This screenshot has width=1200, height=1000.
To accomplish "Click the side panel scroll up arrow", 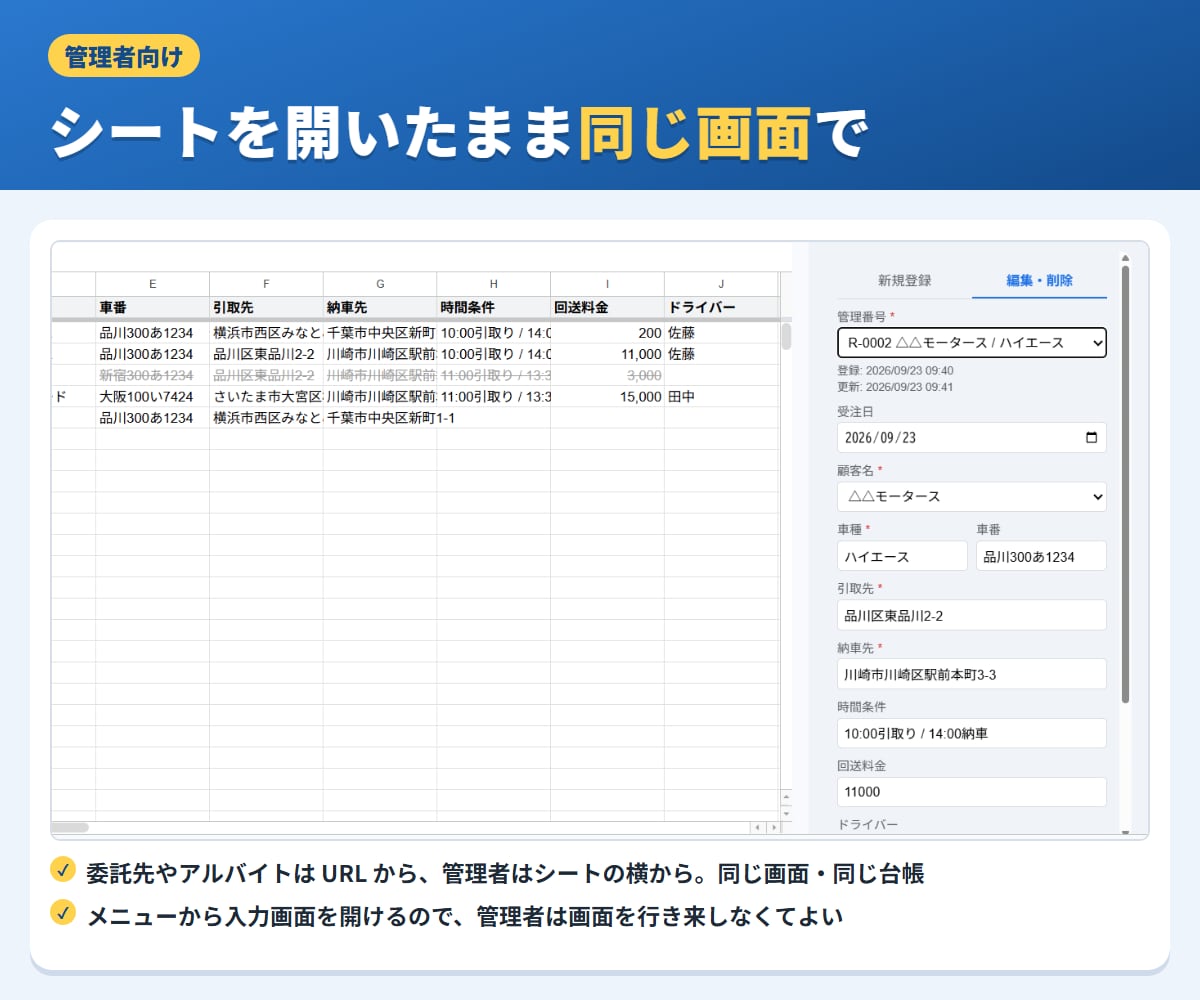I will click(x=1126, y=257).
